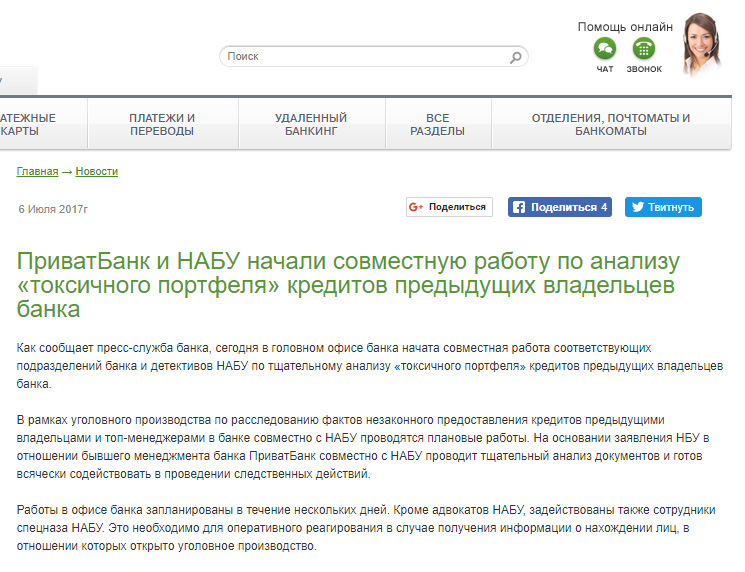Open Все разделы menu
Screen dimensions: 745x572
click(x=438, y=124)
